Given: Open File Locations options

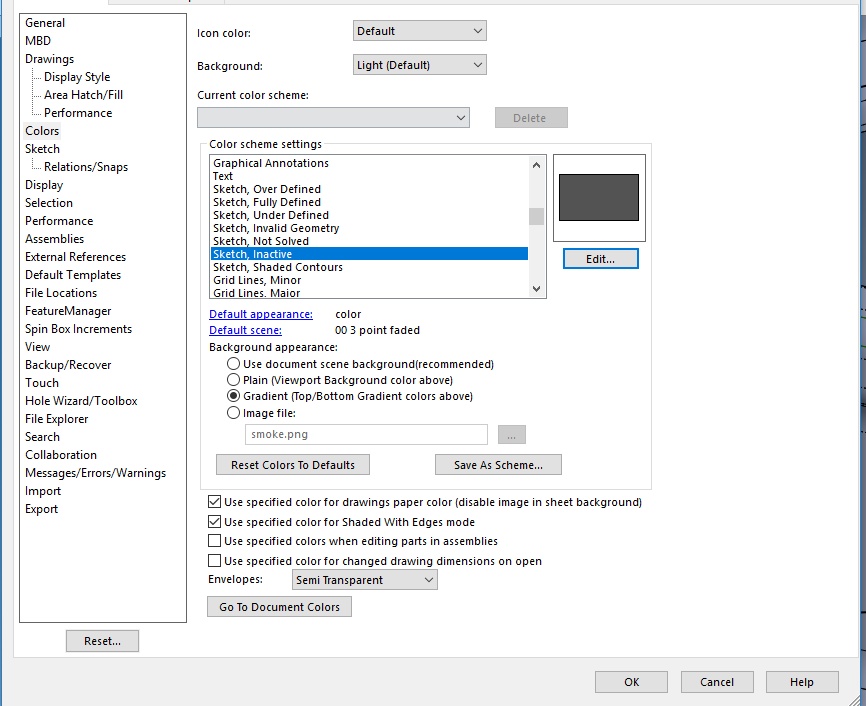Looking at the screenshot, I should coord(61,293).
